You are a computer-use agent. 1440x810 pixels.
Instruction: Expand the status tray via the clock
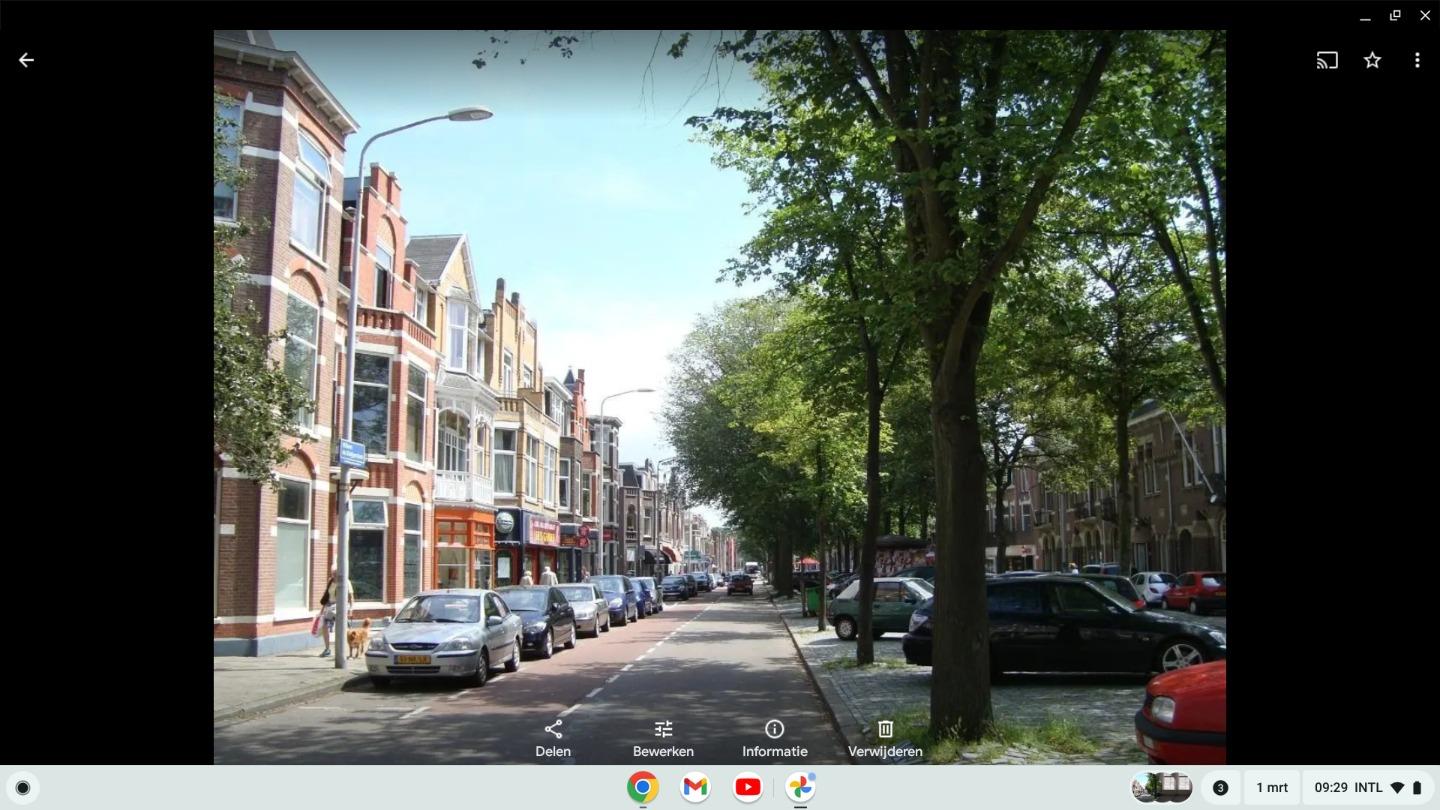1330,787
